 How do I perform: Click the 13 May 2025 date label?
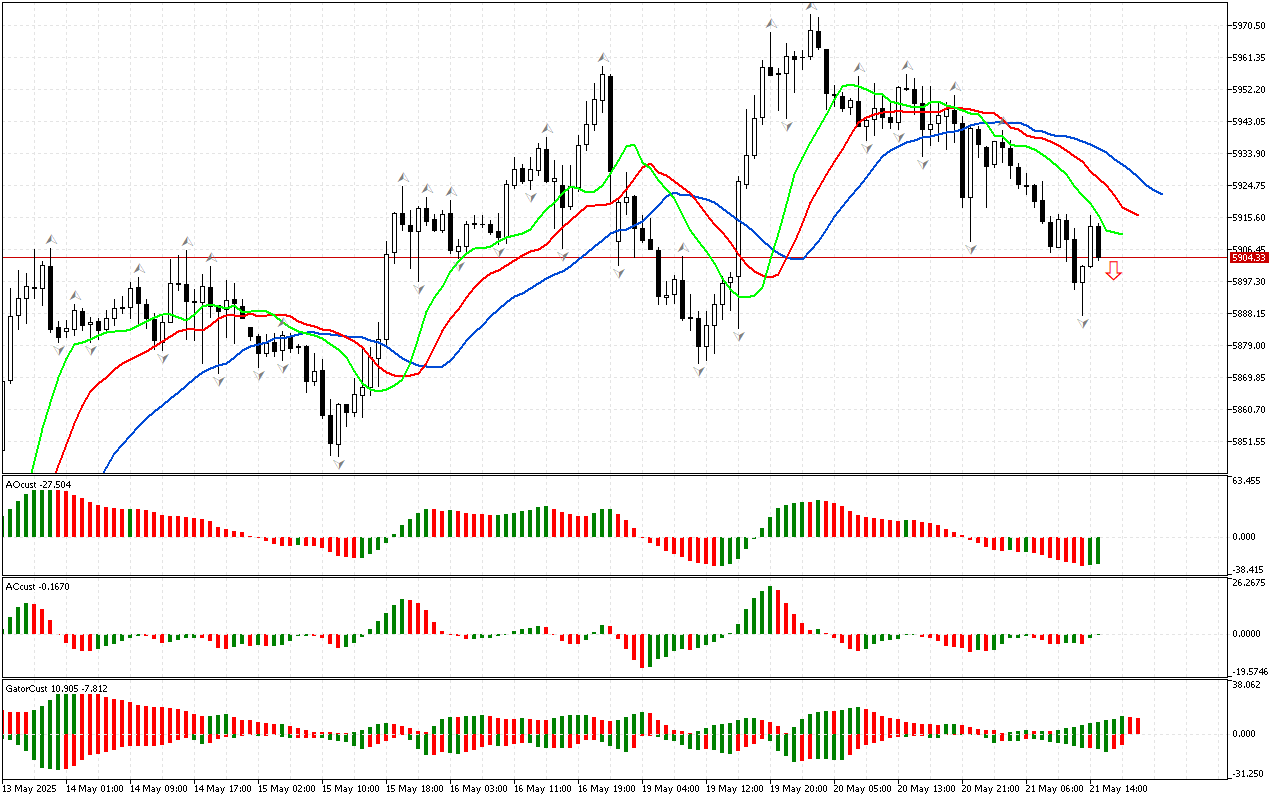click(30, 788)
